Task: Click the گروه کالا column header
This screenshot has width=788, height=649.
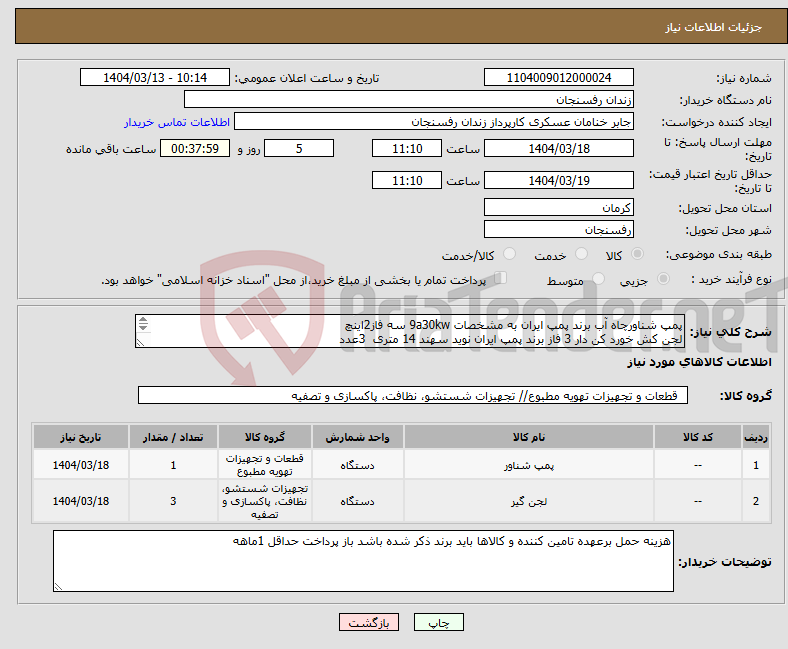Action: point(265,437)
